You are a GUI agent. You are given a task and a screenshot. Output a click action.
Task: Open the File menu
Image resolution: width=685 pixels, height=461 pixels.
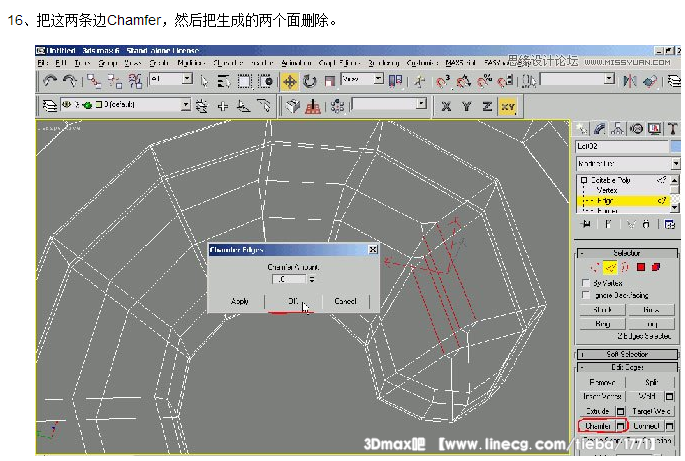coord(42,63)
